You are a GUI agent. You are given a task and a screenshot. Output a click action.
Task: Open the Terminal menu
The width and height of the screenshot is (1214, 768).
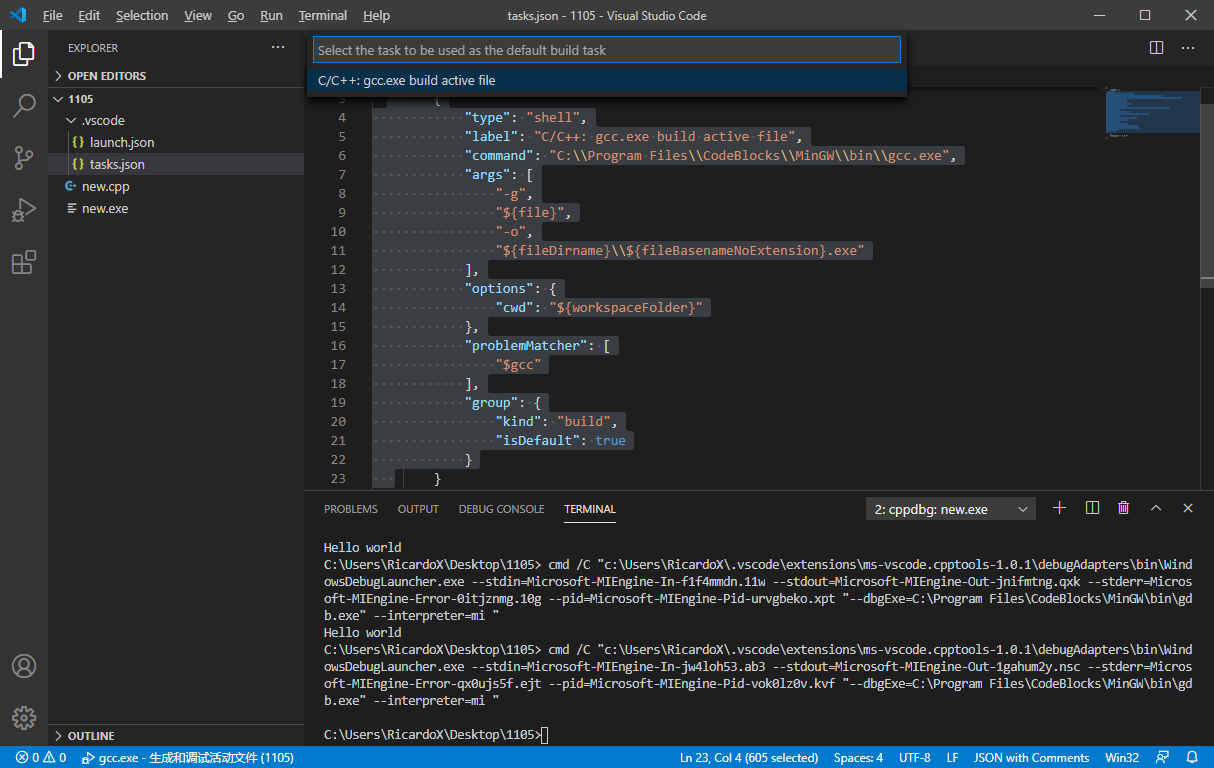click(x=322, y=16)
